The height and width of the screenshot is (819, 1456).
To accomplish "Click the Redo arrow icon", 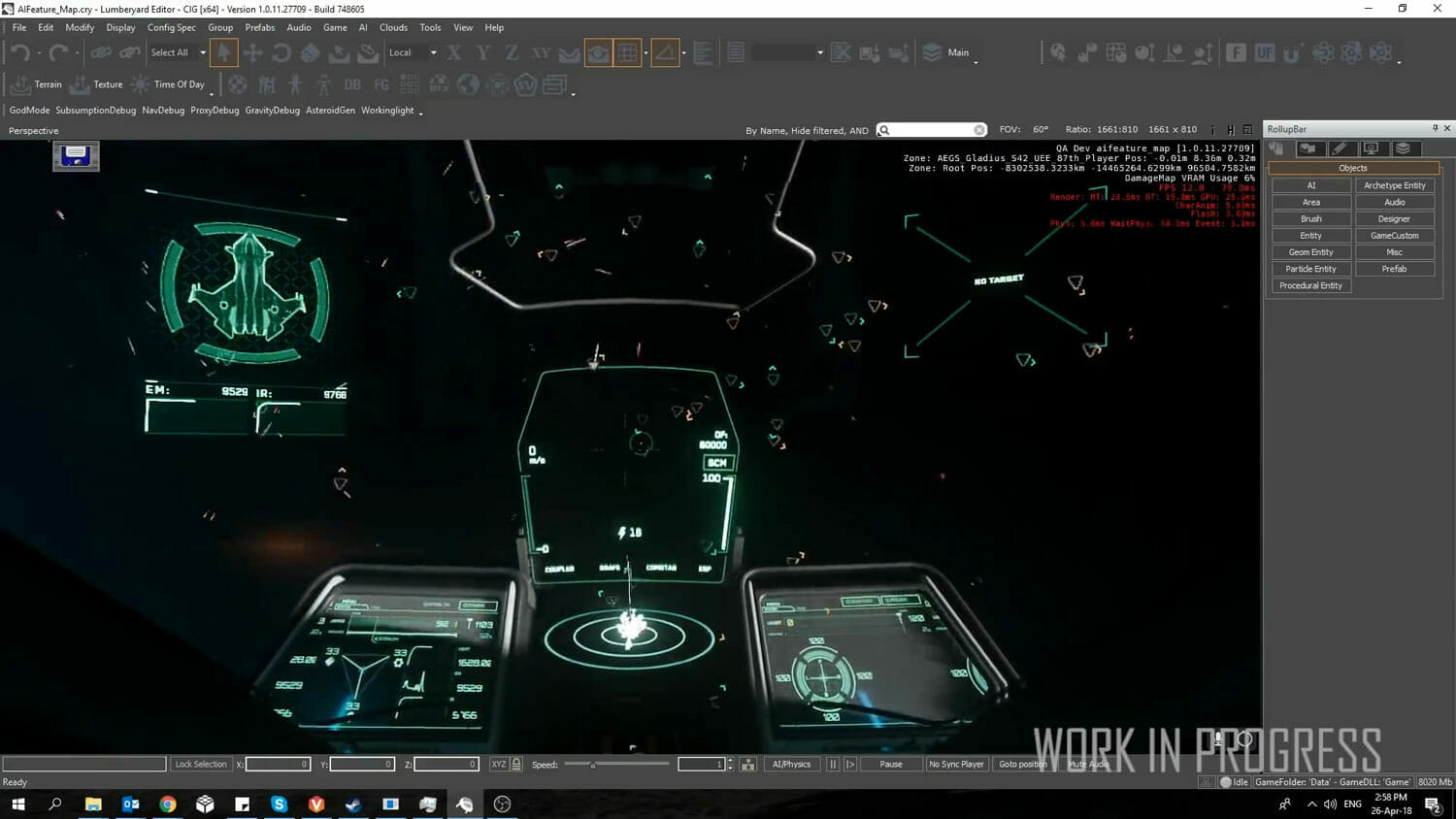I will point(58,52).
